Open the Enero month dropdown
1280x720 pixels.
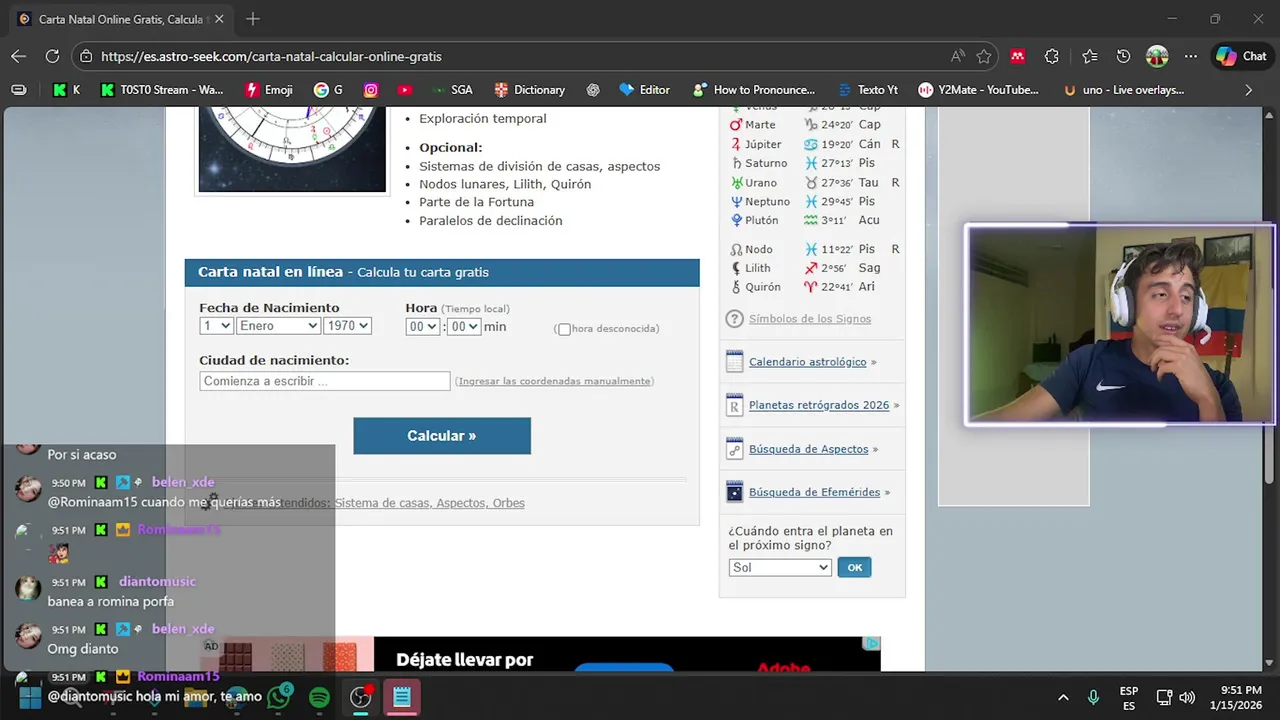click(278, 326)
